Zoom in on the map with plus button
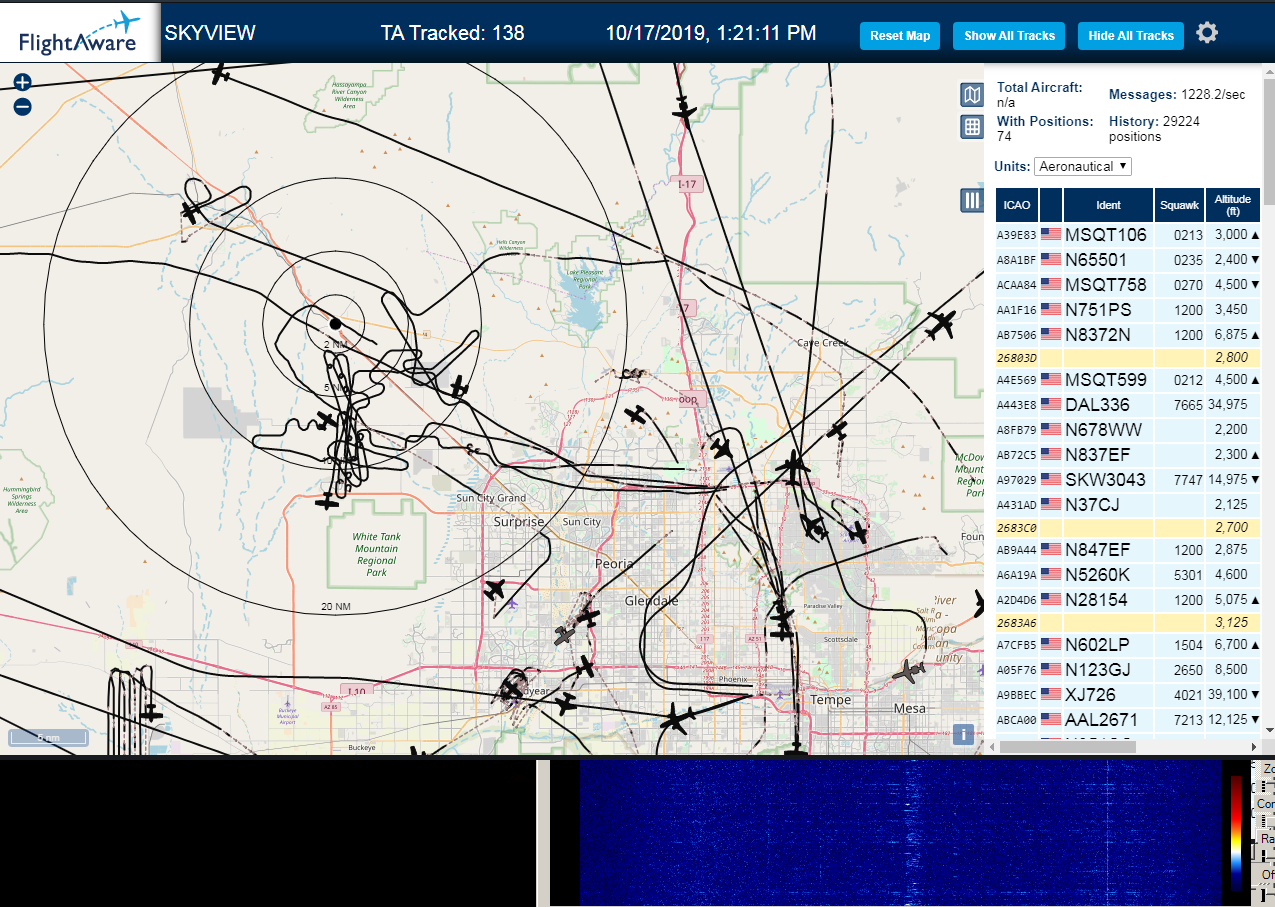 click(22, 82)
